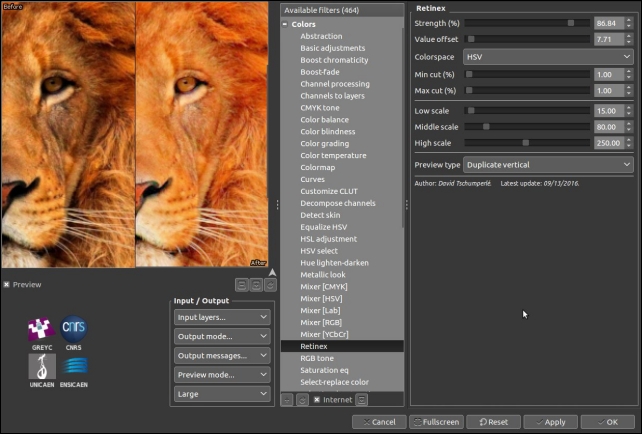This screenshot has height=434, width=642.
Task: Click the Strength value field 86.84
Action: pyautogui.click(x=609, y=23)
